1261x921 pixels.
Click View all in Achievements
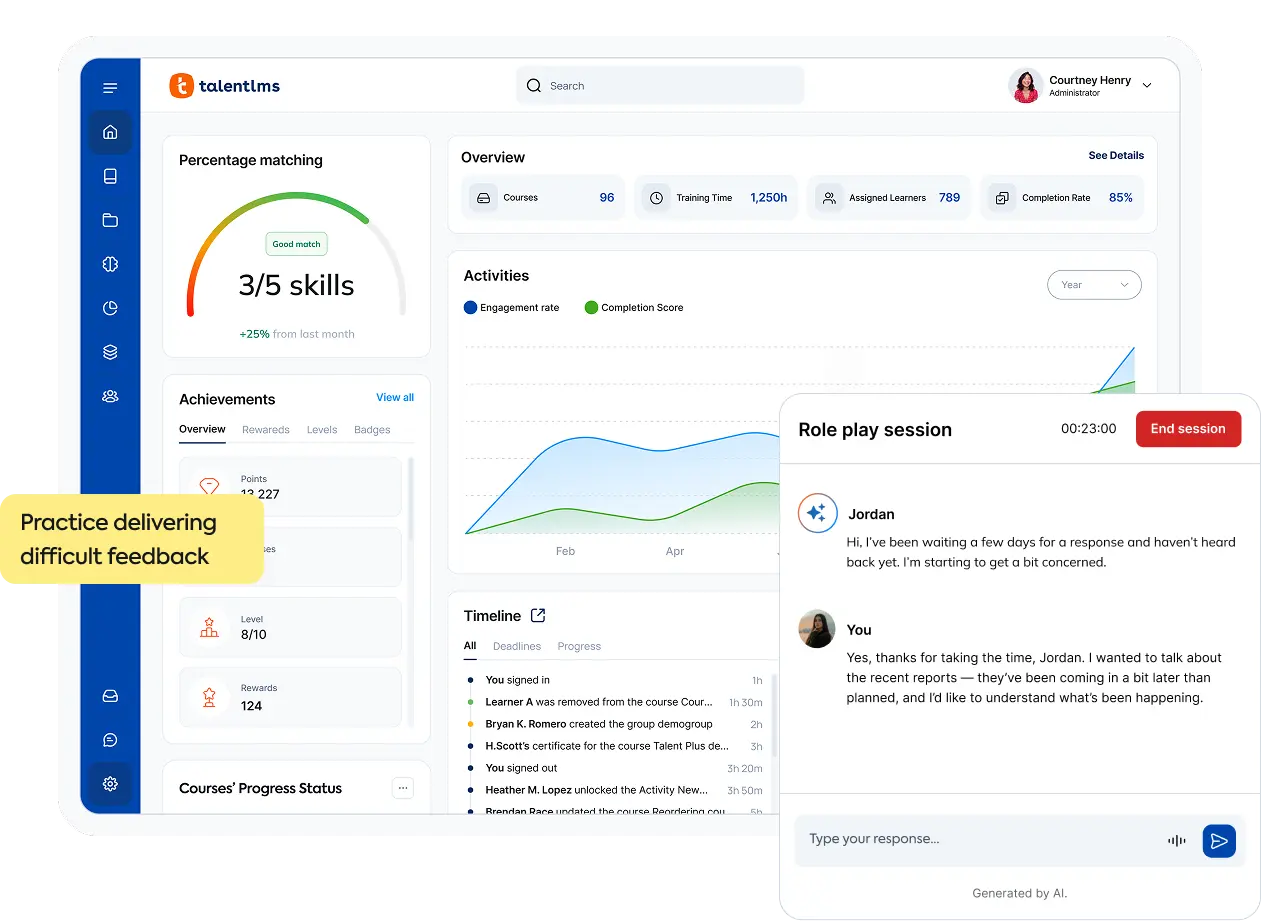pos(395,397)
